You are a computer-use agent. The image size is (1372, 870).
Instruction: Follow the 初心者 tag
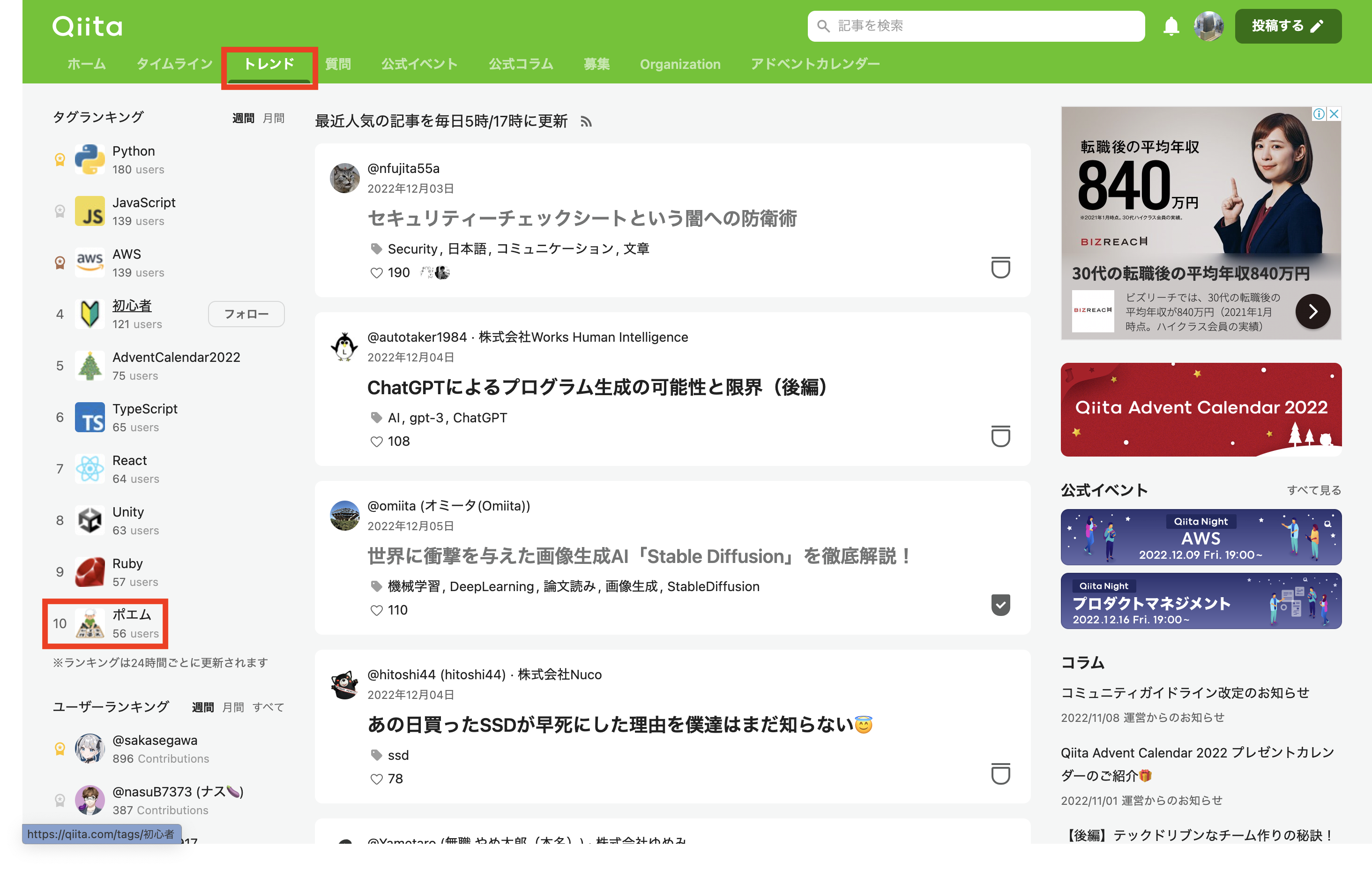(x=246, y=314)
